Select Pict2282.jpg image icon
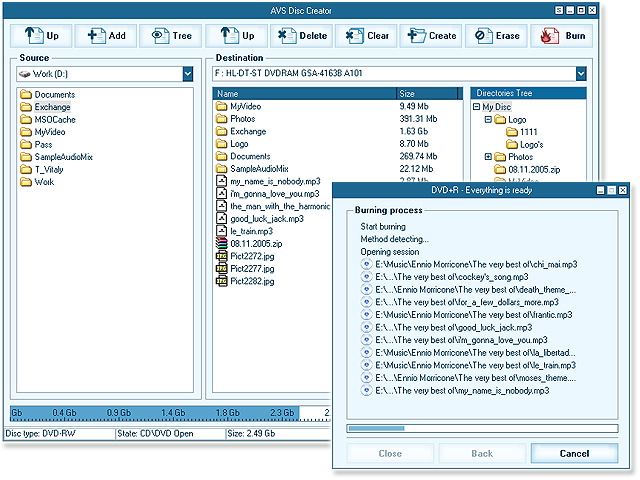The image size is (640, 480). tap(222, 281)
